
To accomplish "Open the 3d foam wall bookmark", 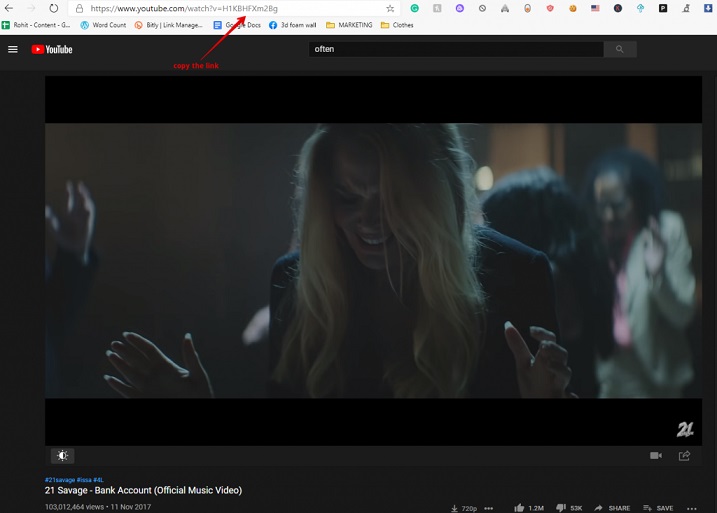I will [293, 25].
